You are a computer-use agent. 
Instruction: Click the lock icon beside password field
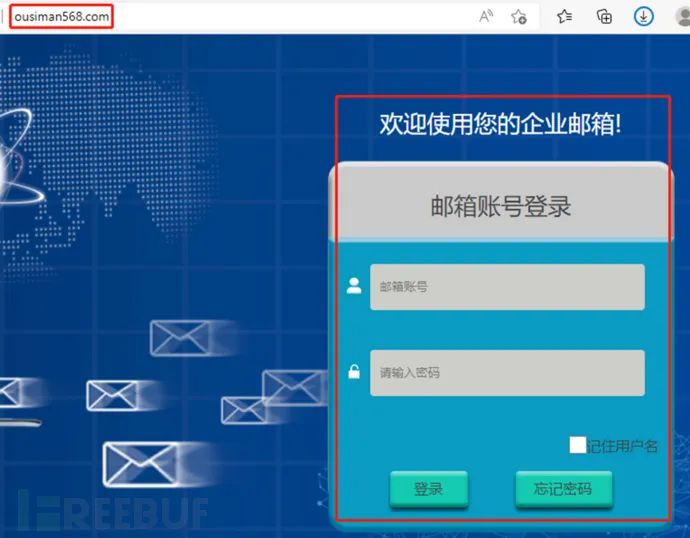click(x=354, y=371)
